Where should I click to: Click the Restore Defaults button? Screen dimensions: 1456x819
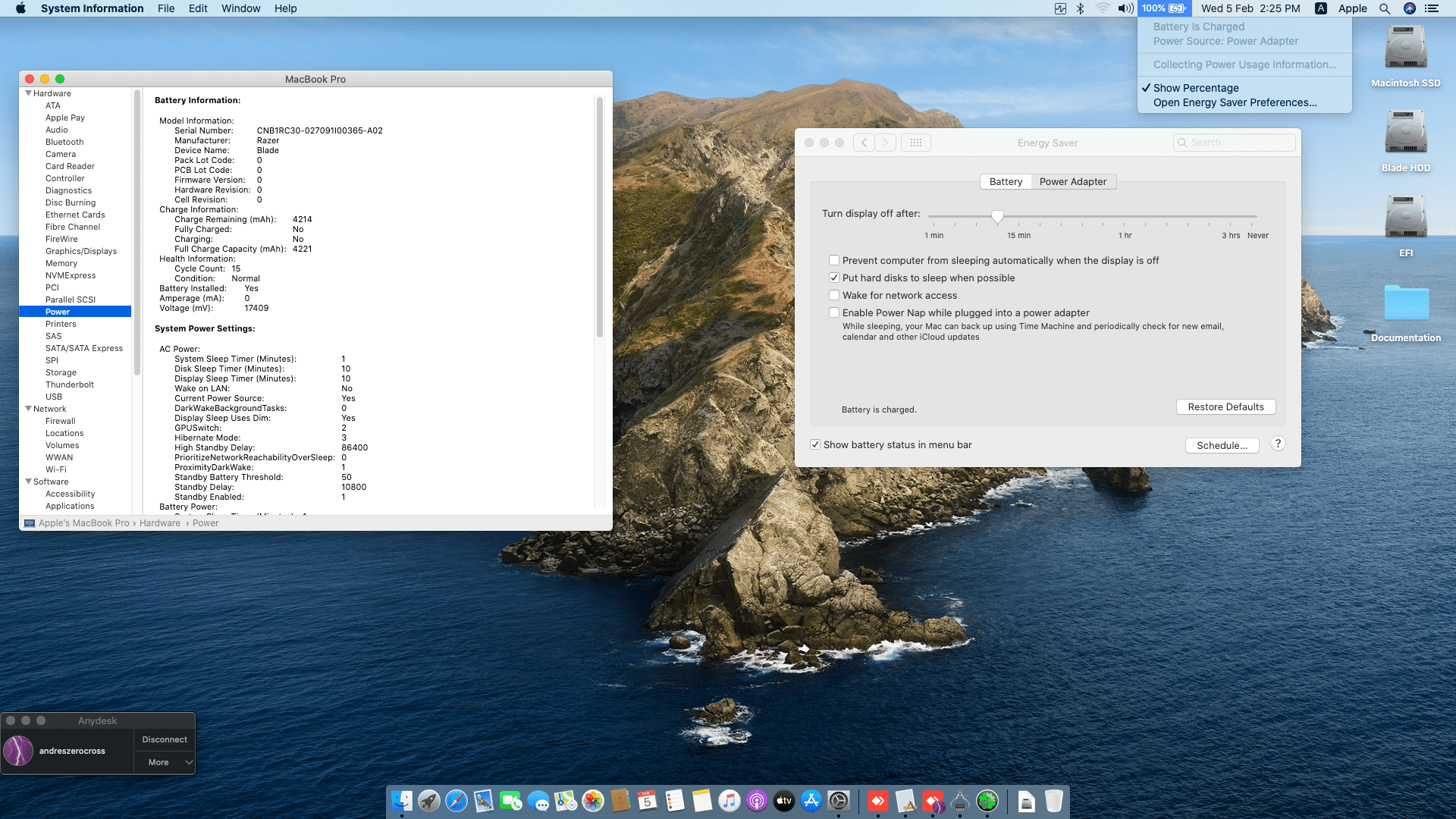tap(1225, 407)
